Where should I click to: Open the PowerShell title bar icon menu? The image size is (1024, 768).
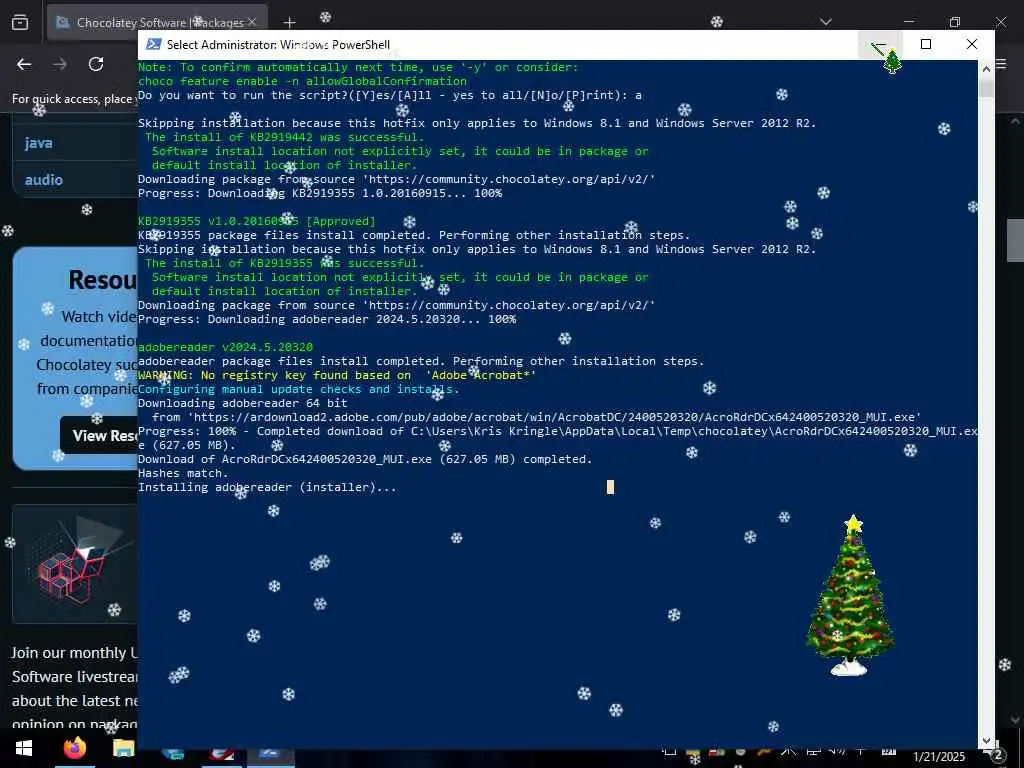coord(153,44)
